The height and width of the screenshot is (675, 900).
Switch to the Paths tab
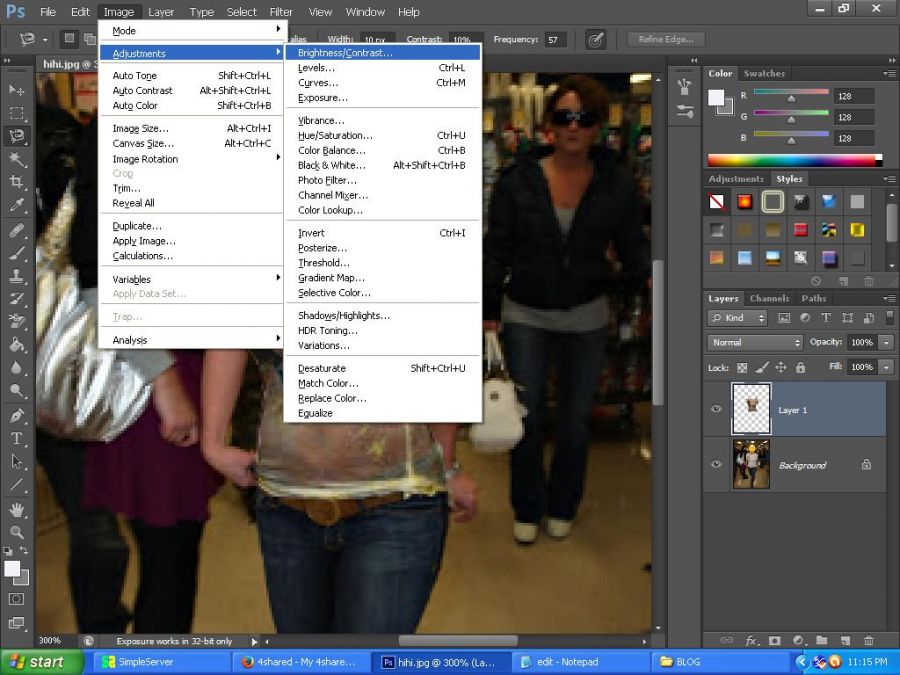pyautogui.click(x=813, y=298)
